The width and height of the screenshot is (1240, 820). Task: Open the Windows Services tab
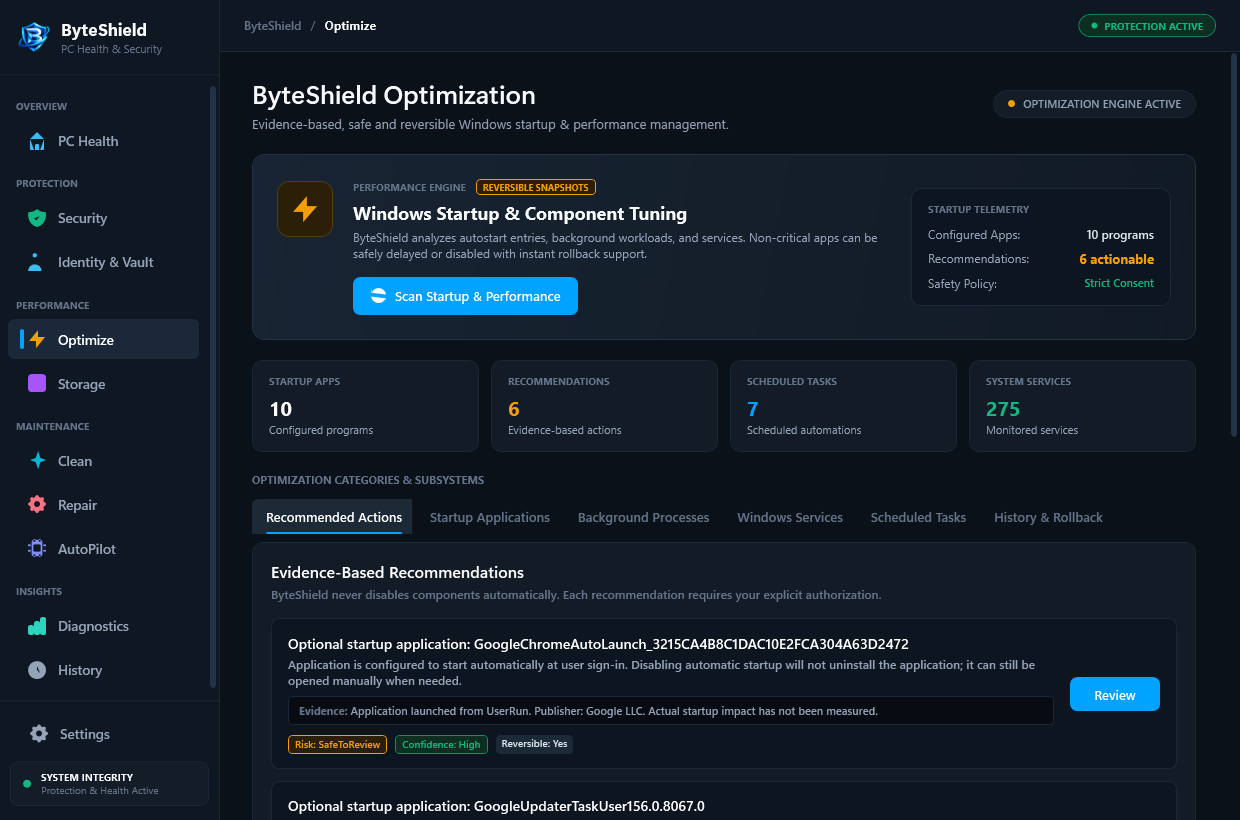pos(790,517)
